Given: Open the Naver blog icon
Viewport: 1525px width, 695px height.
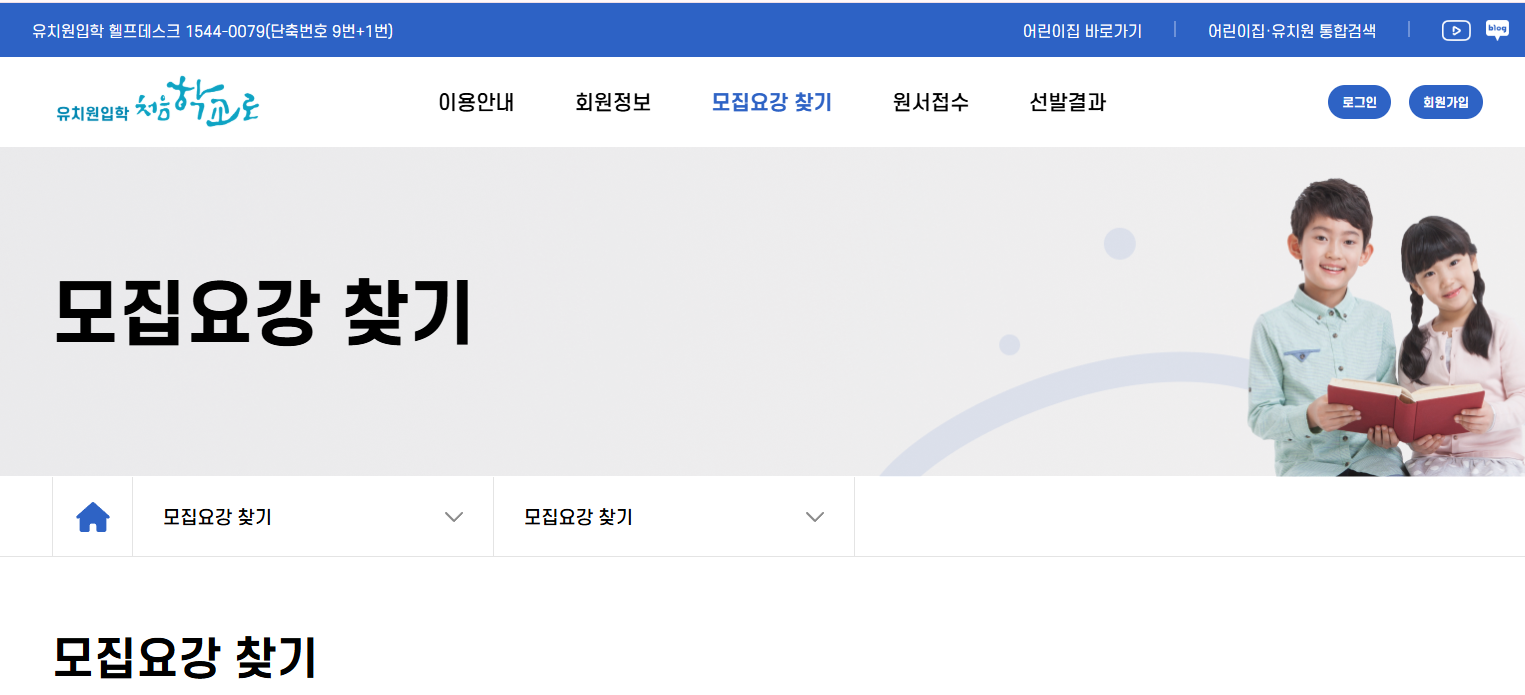Looking at the screenshot, I should (1497, 30).
